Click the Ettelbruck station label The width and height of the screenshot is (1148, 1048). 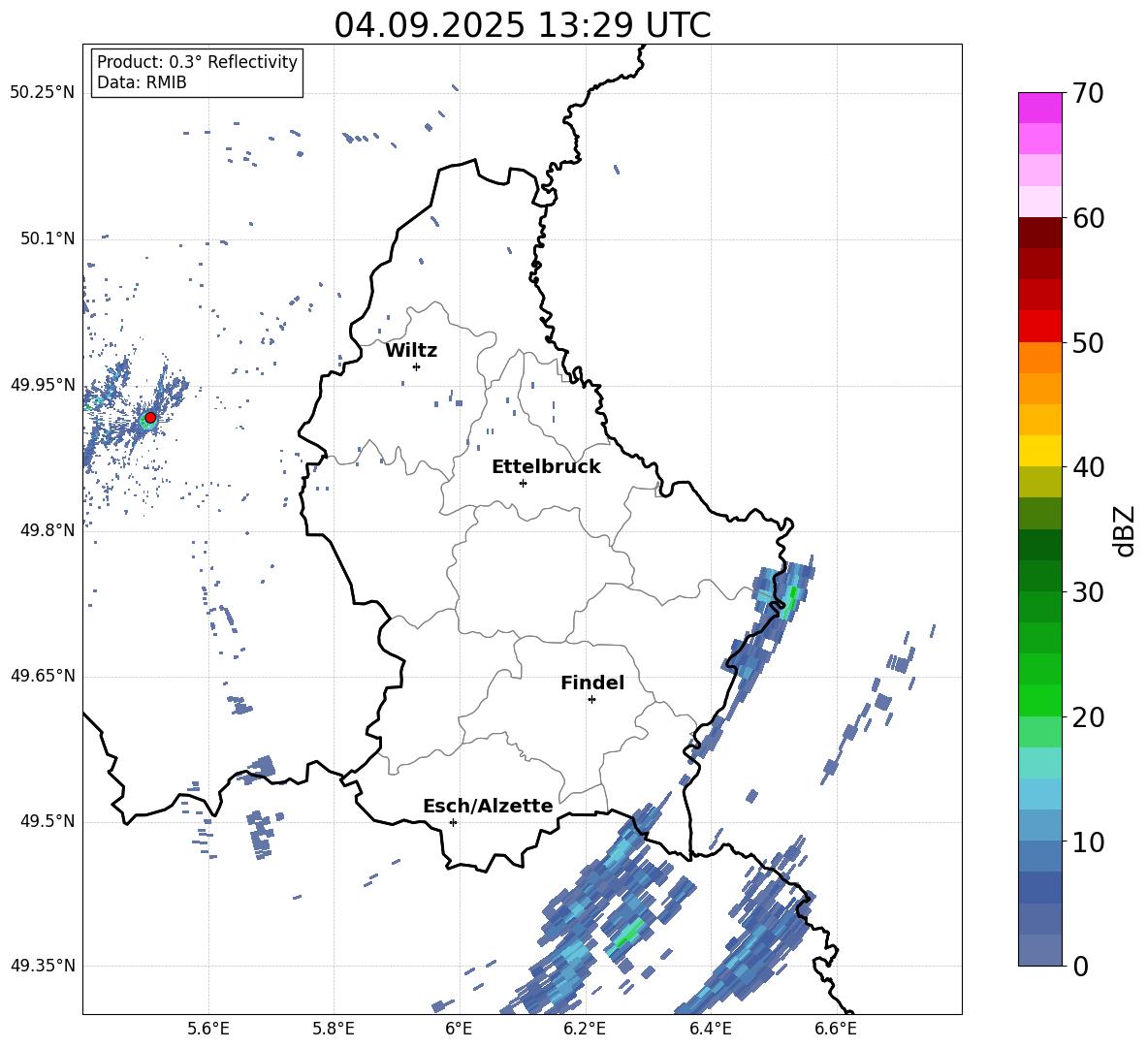click(546, 467)
